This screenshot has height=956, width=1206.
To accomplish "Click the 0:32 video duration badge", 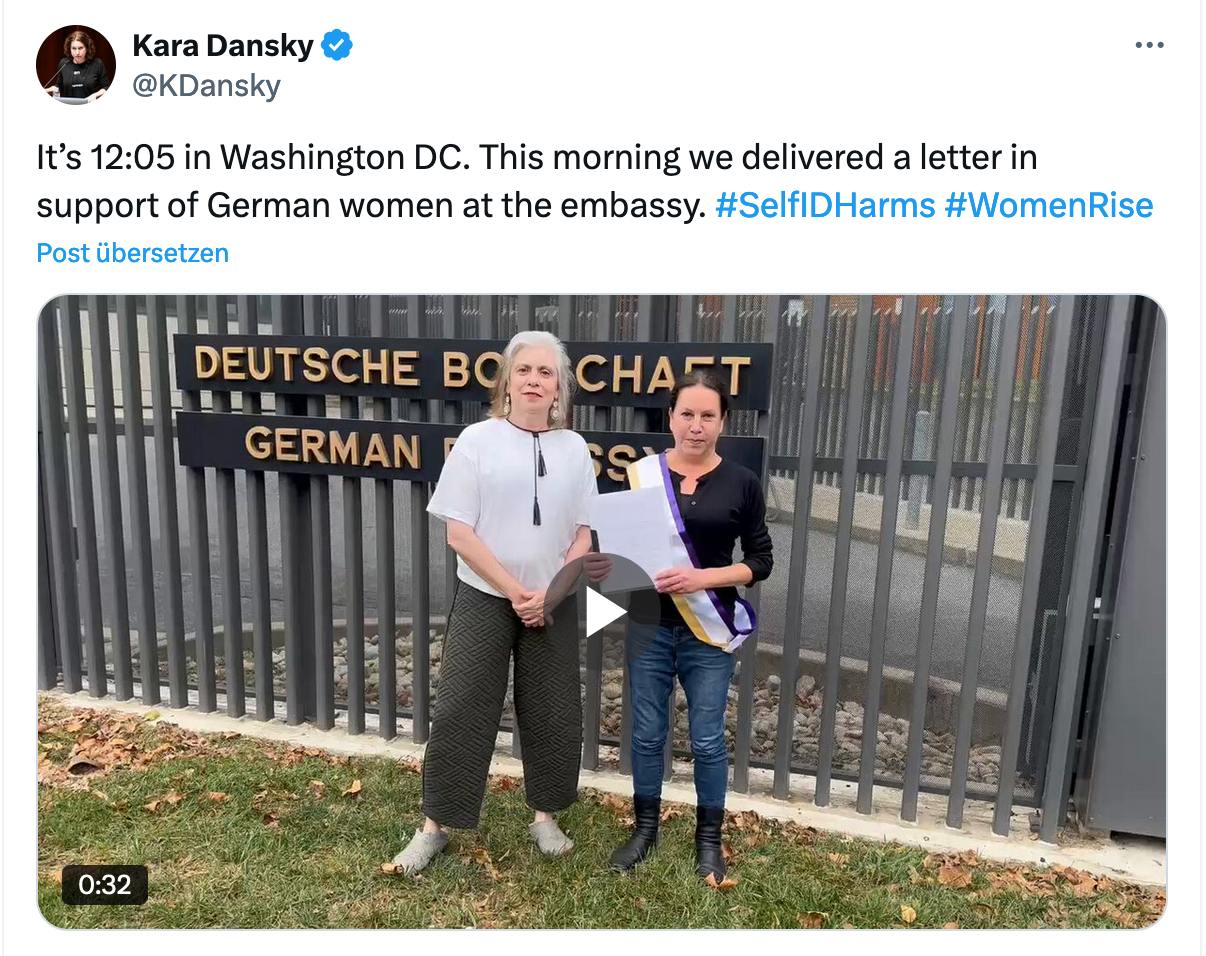I will 105,884.
